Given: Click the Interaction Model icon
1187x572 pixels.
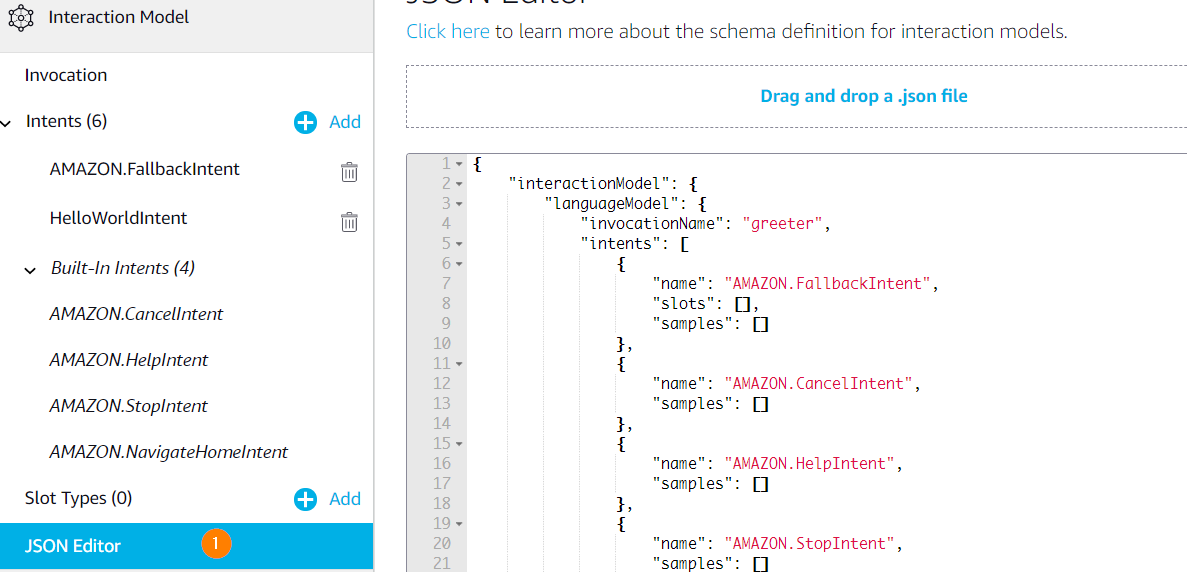Looking at the screenshot, I should [20, 17].
